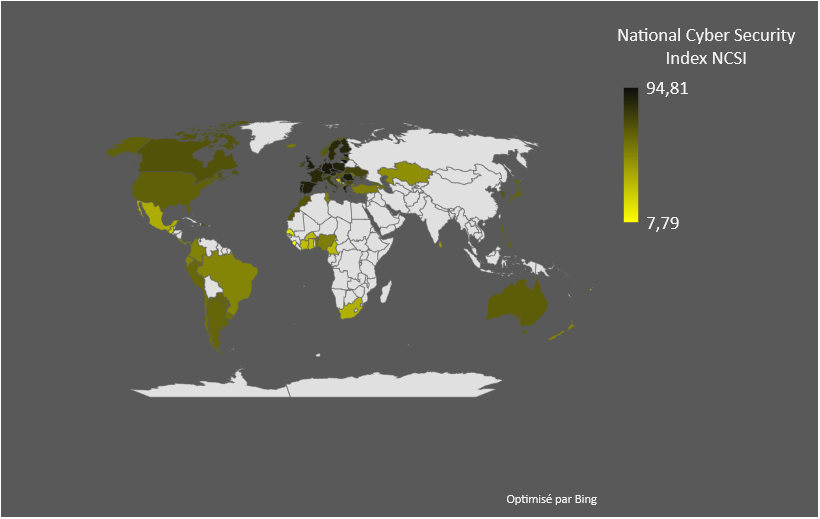
Task: Select Nigeria on the map
Action: tap(328, 242)
